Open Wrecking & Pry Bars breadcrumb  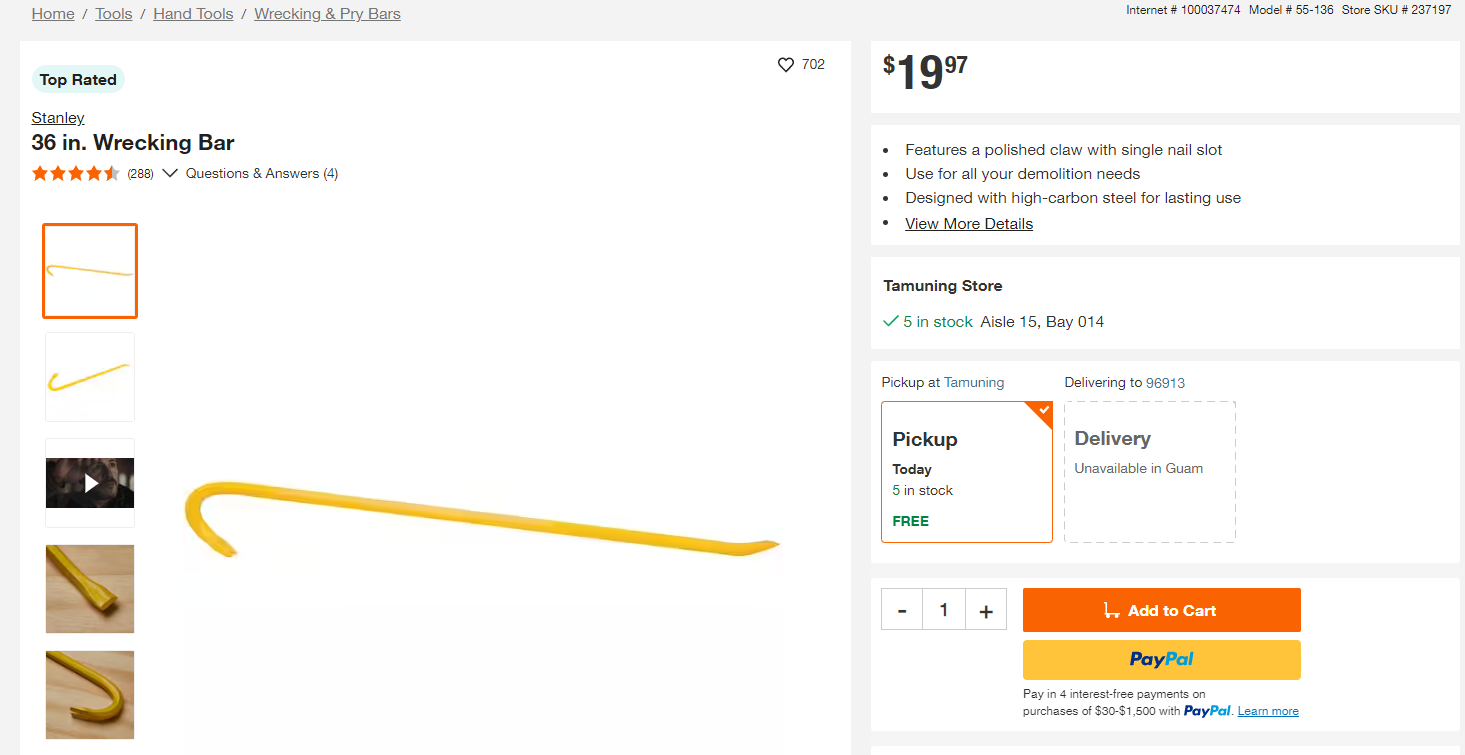tap(328, 14)
